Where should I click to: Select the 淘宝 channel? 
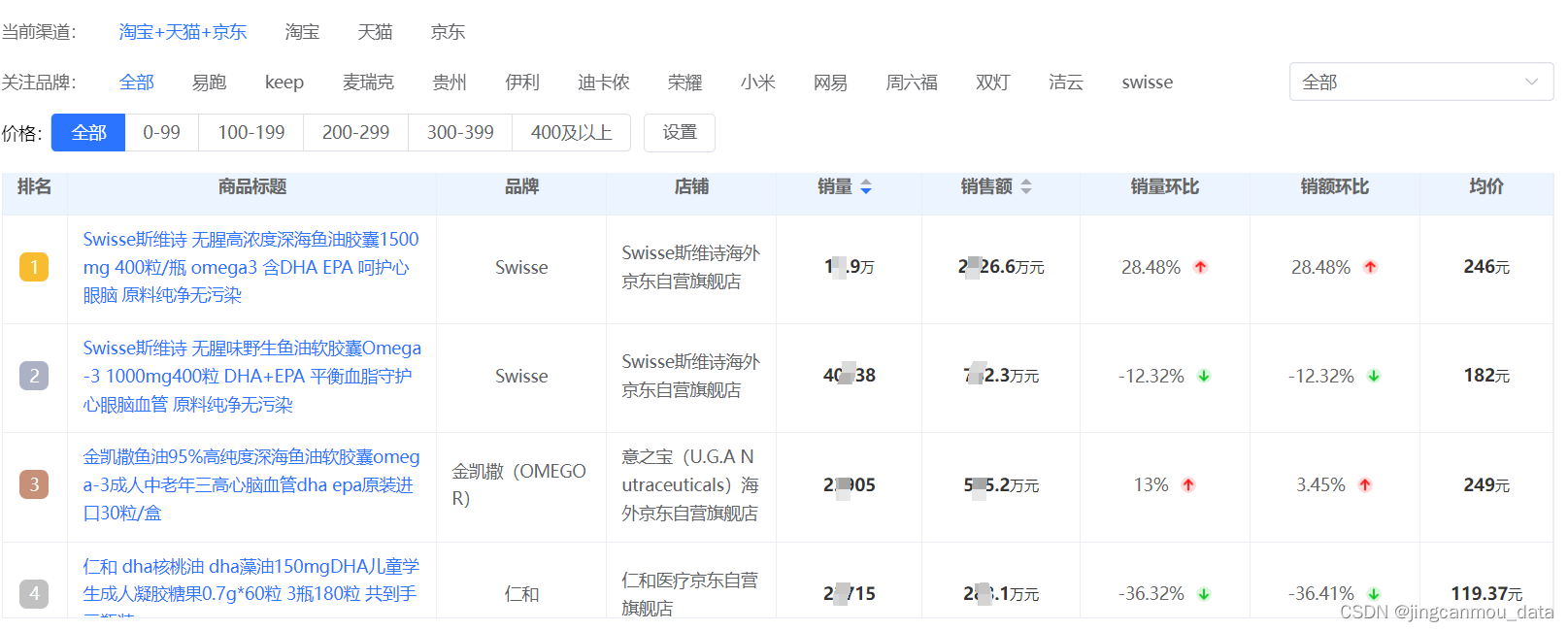coord(302,32)
